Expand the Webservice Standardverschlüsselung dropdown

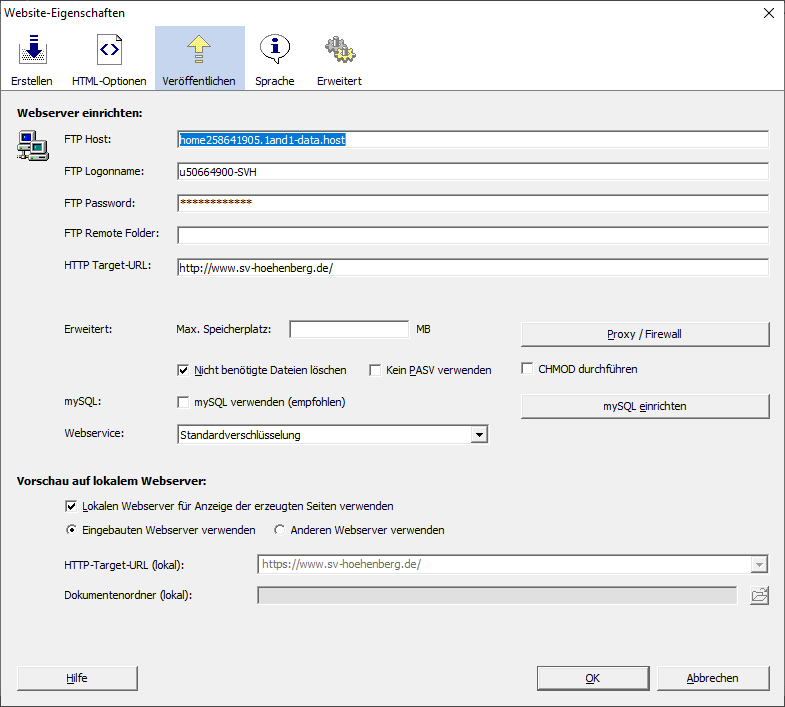479,435
